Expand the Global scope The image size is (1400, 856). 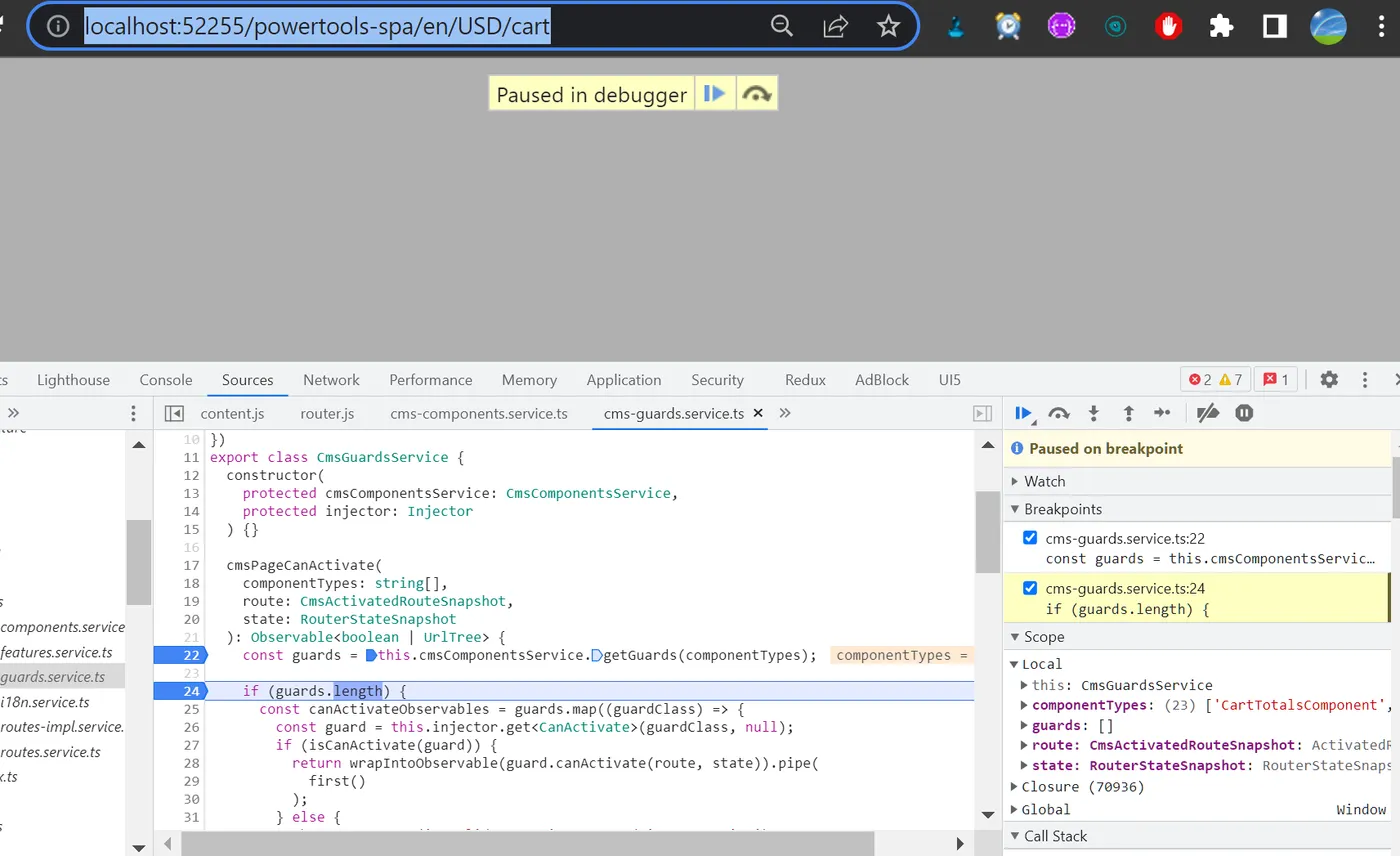pyautogui.click(x=1014, y=810)
